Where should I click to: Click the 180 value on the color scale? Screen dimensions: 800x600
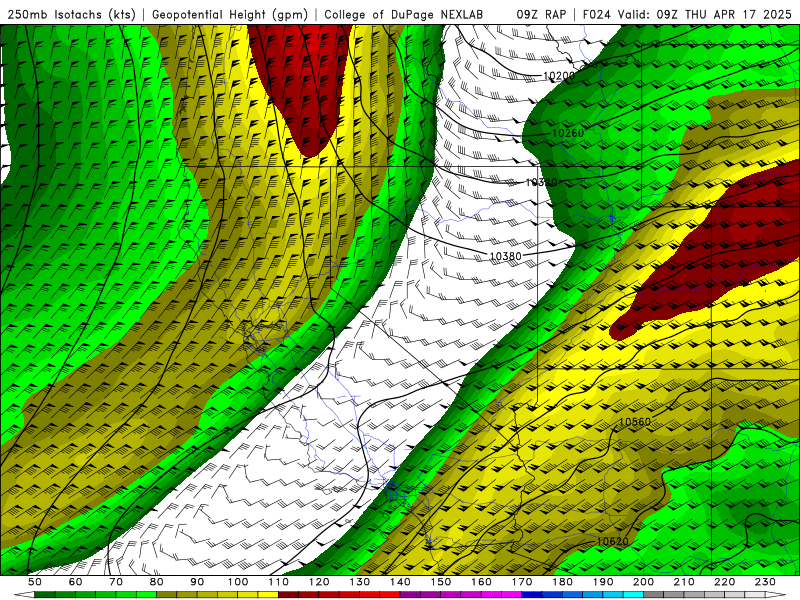click(562, 582)
